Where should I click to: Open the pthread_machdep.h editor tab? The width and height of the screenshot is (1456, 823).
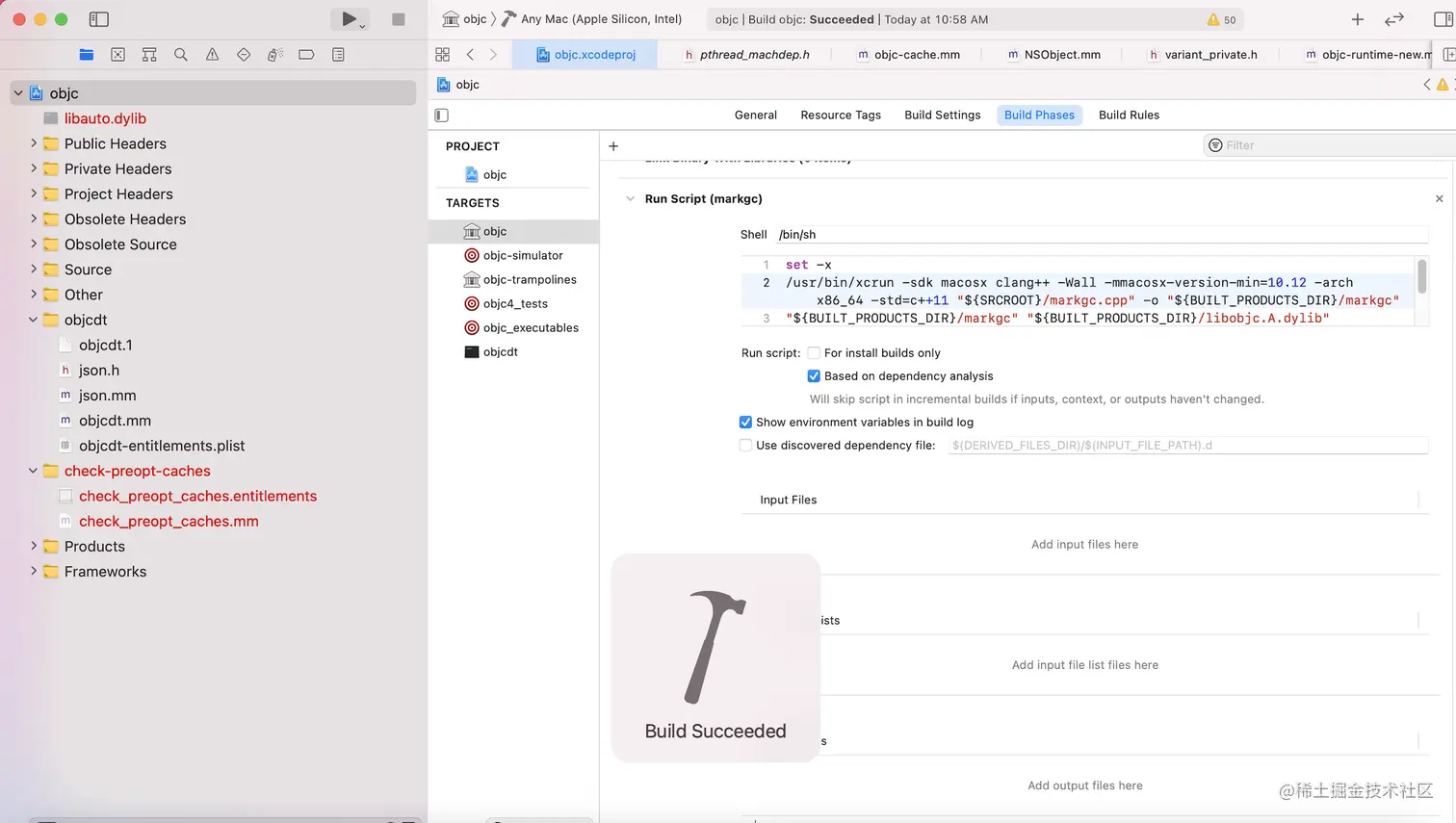(746, 55)
